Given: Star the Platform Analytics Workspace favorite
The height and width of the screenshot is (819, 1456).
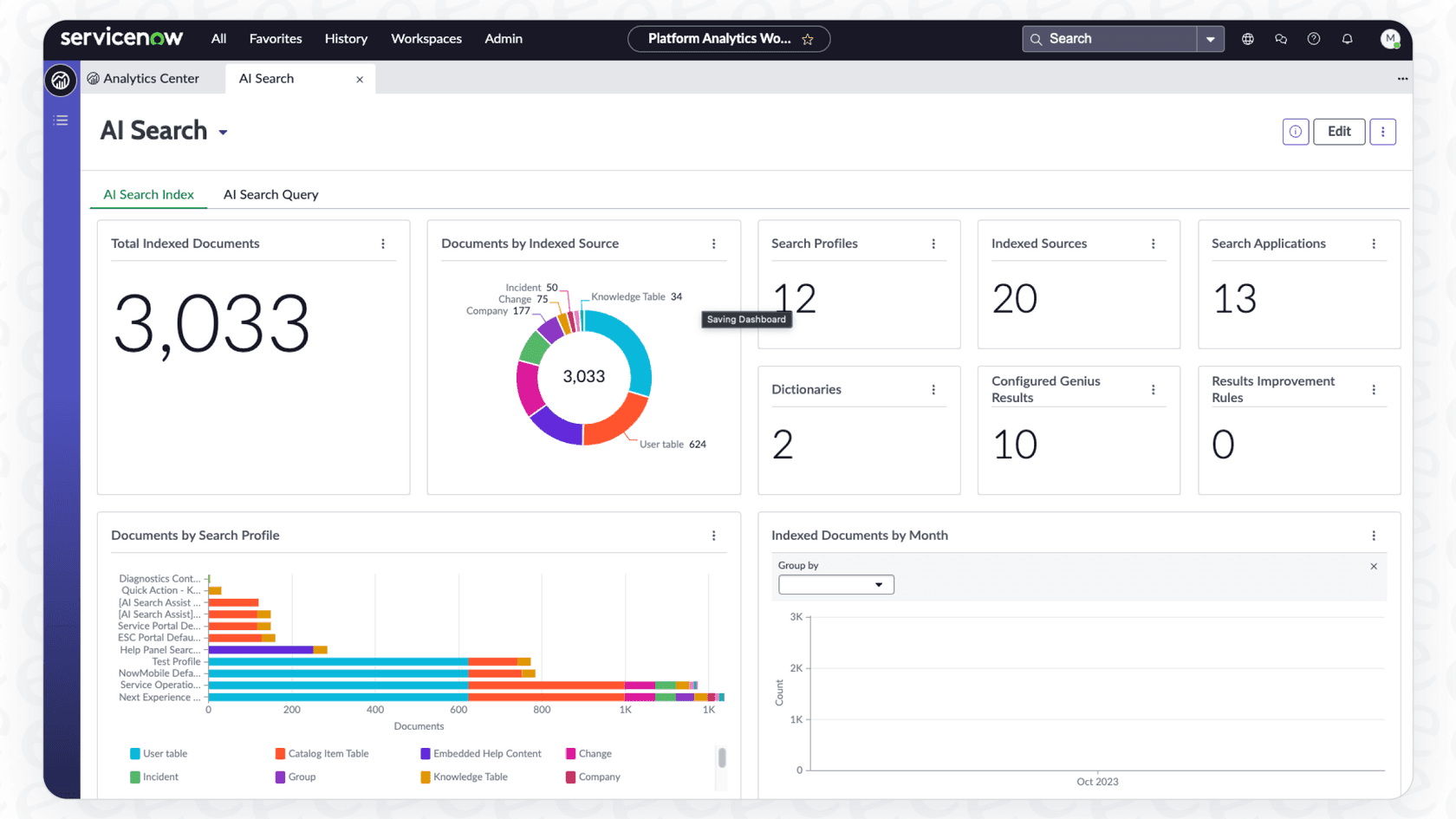Looking at the screenshot, I should 807,38.
